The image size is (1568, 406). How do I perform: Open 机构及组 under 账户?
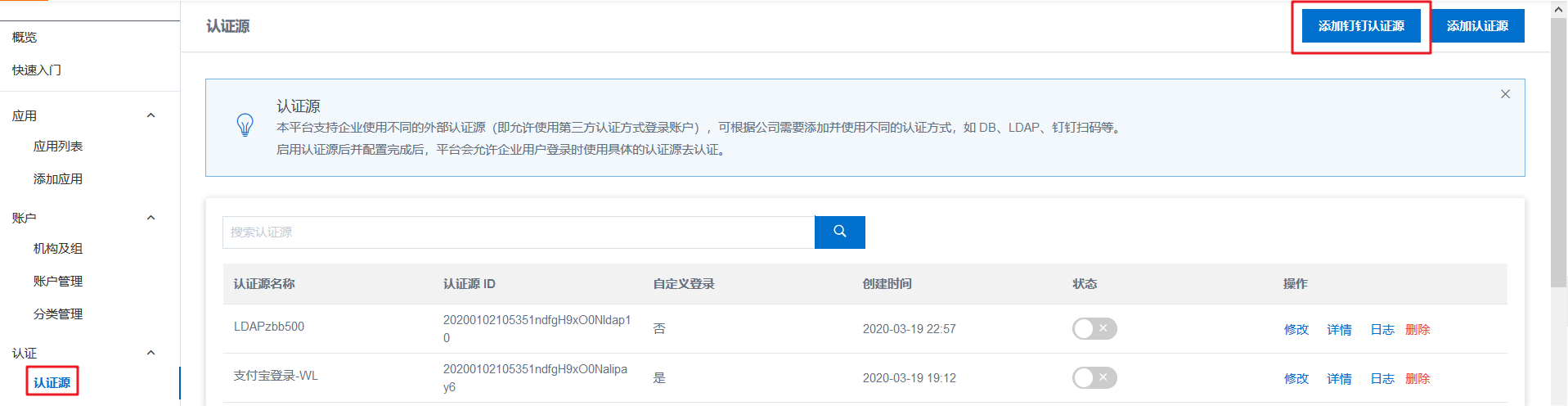[58, 249]
